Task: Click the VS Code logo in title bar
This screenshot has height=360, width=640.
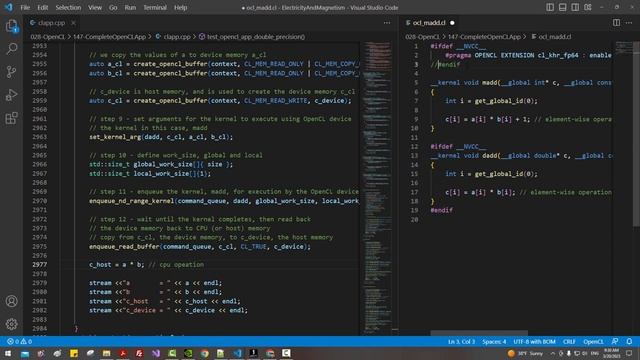Action: coord(9,7)
